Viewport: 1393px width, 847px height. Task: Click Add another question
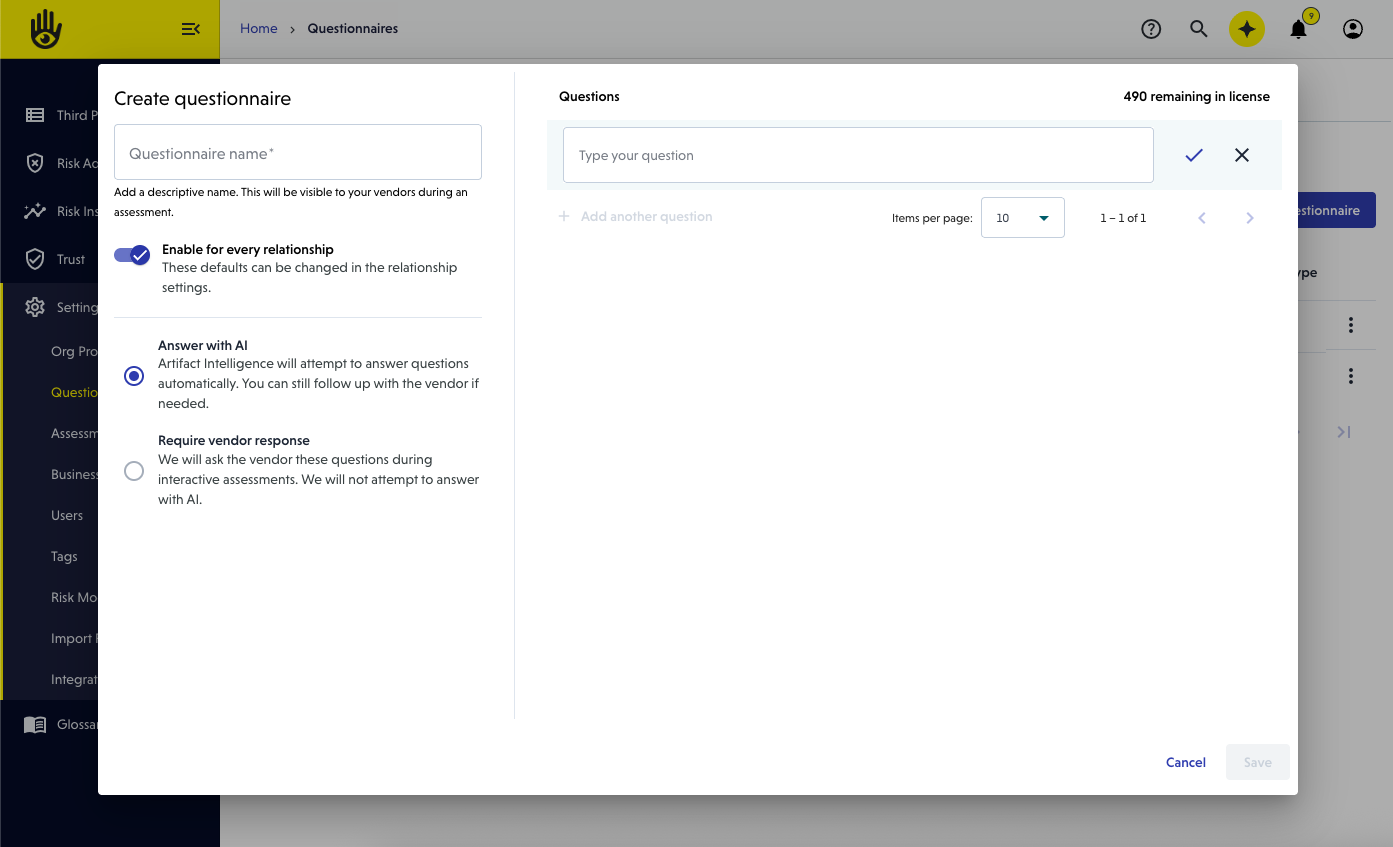tap(635, 216)
